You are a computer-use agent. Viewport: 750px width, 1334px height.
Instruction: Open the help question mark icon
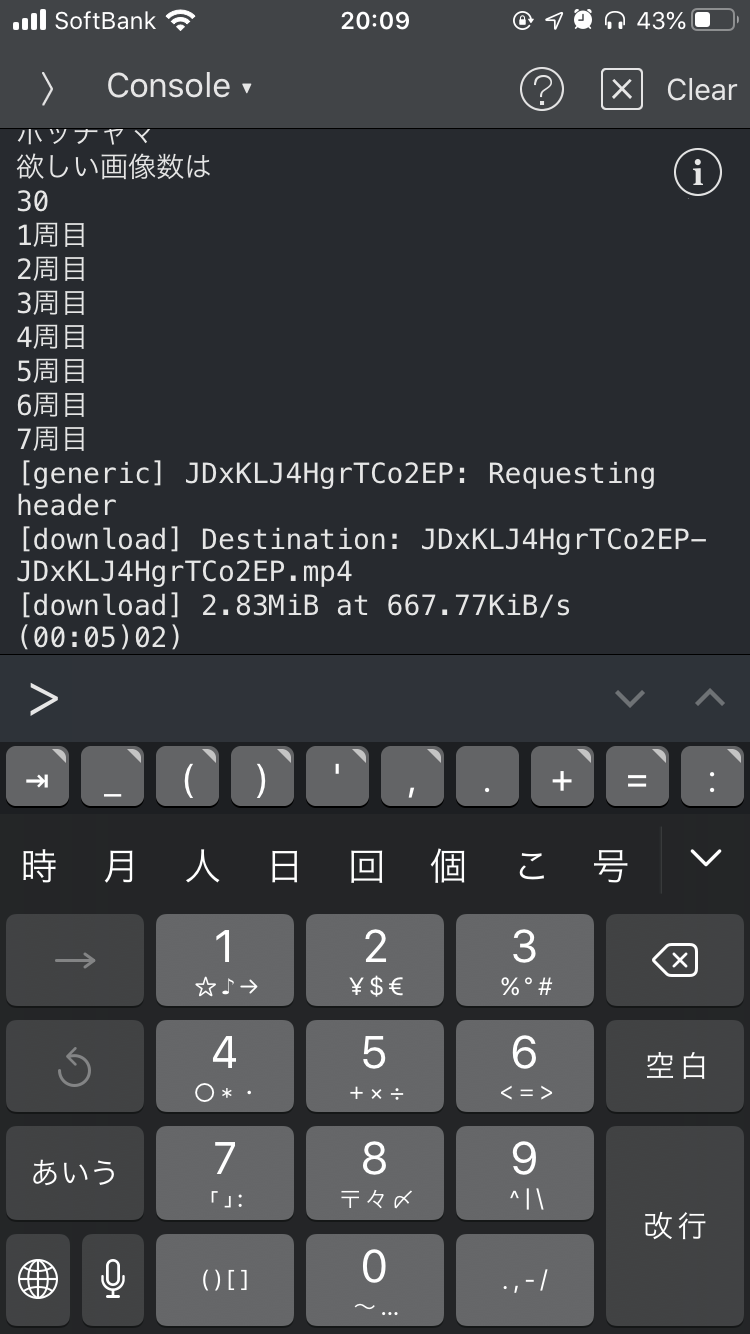(x=542, y=90)
